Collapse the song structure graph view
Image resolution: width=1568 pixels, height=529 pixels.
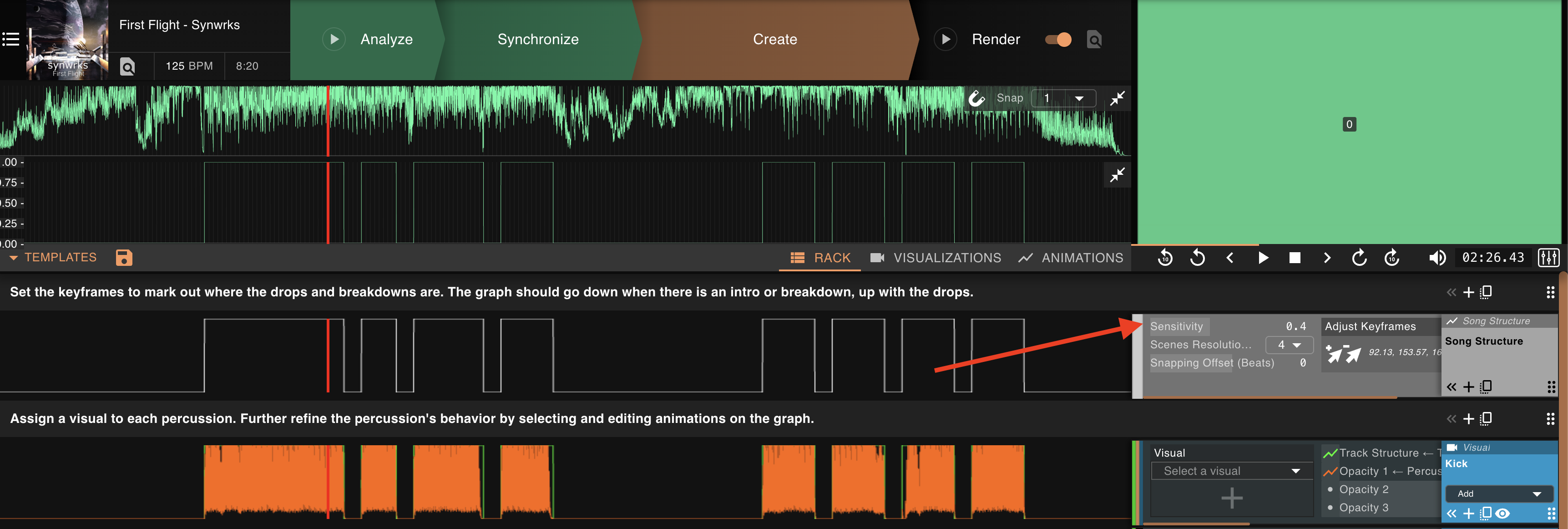(1117, 176)
